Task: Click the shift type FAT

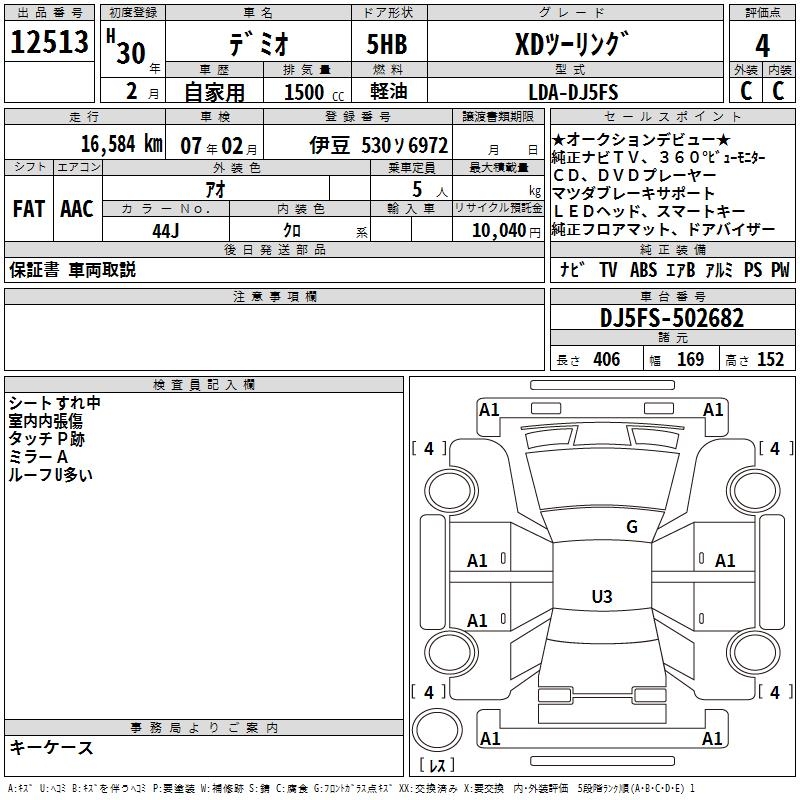Action: [x=29, y=209]
